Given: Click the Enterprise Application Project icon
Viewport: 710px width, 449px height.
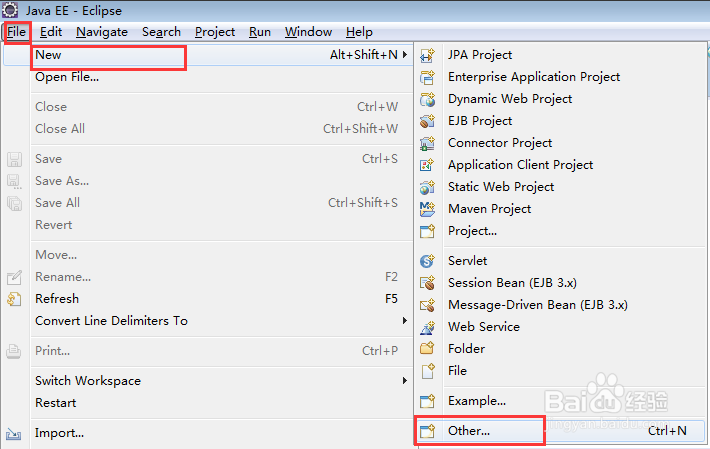Looking at the screenshot, I should click(427, 77).
